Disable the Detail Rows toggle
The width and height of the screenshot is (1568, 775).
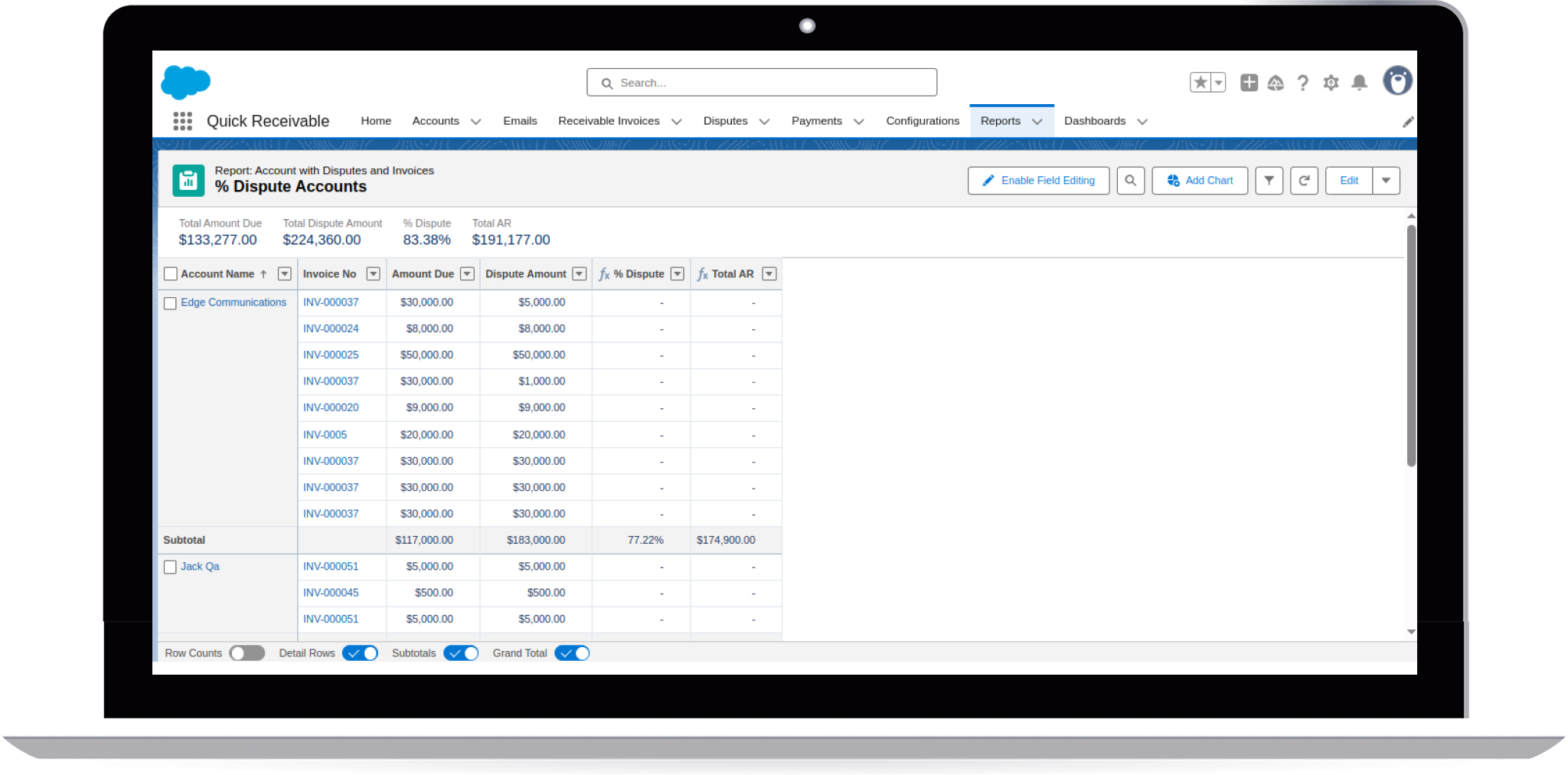pyautogui.click(x=360, y=653)
